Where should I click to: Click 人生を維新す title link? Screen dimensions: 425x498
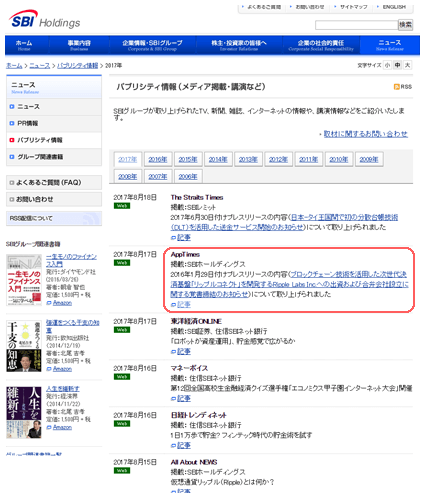pos(63,389)
